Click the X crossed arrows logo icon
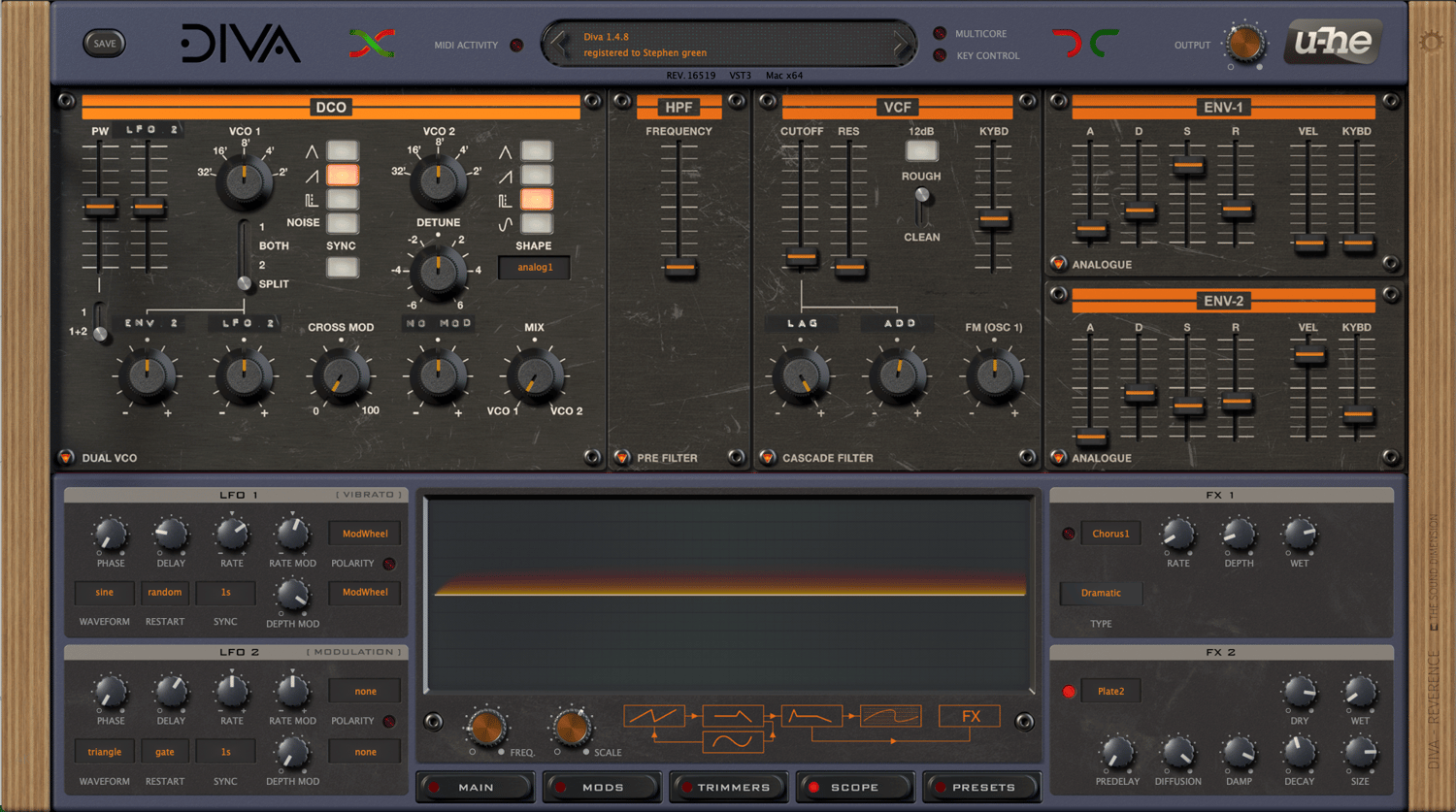The height and width of the screenshot is (812, 1456). point(372,44)
